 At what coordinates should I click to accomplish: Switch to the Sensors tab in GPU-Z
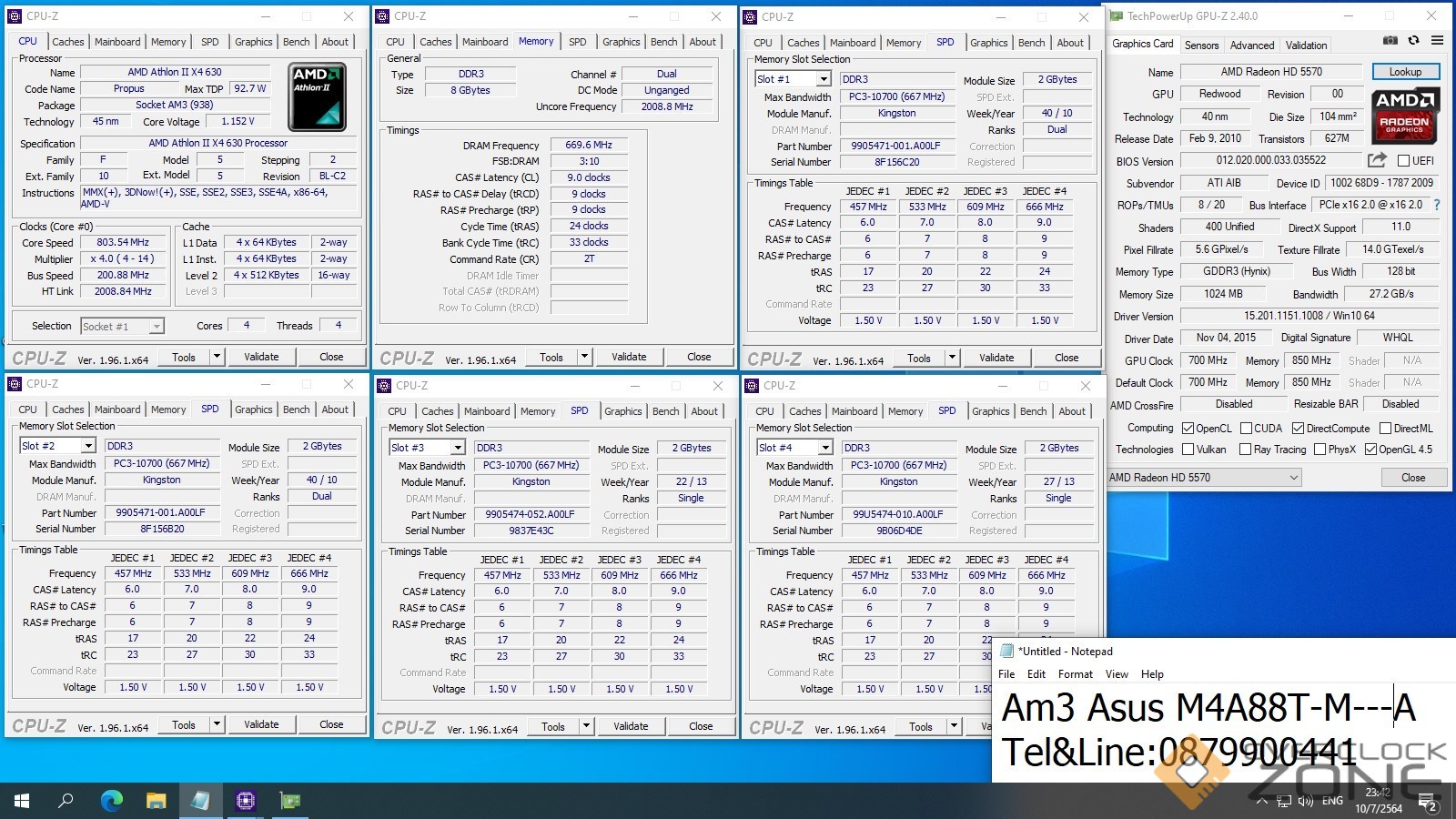click(x=1201, y=45)
